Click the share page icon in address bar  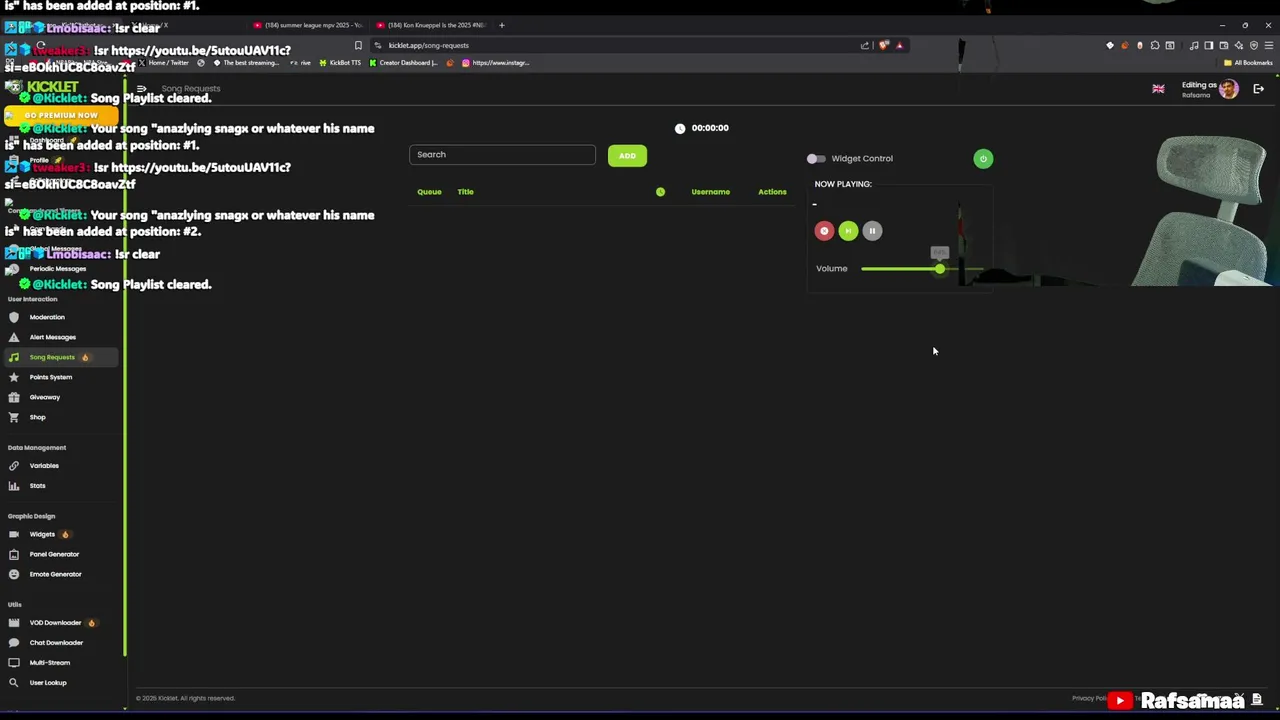pos(865,45)
